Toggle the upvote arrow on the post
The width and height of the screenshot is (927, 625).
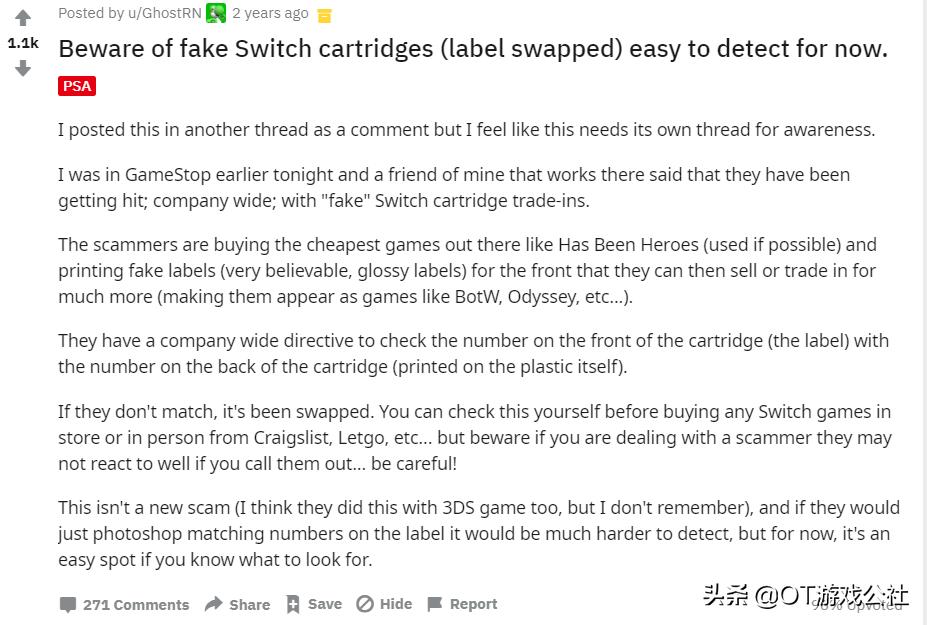(22, 16)
